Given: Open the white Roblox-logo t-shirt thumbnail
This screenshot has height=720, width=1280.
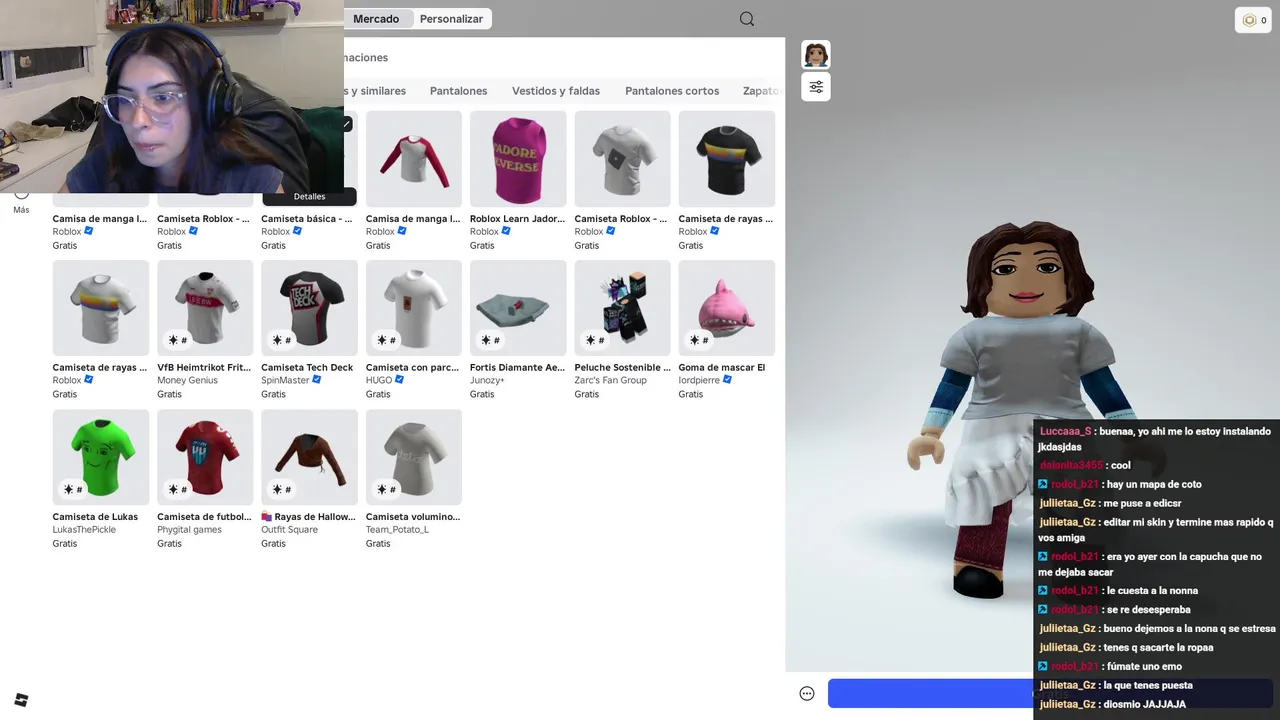Looking at the screenshot, I should pos(622,159).
